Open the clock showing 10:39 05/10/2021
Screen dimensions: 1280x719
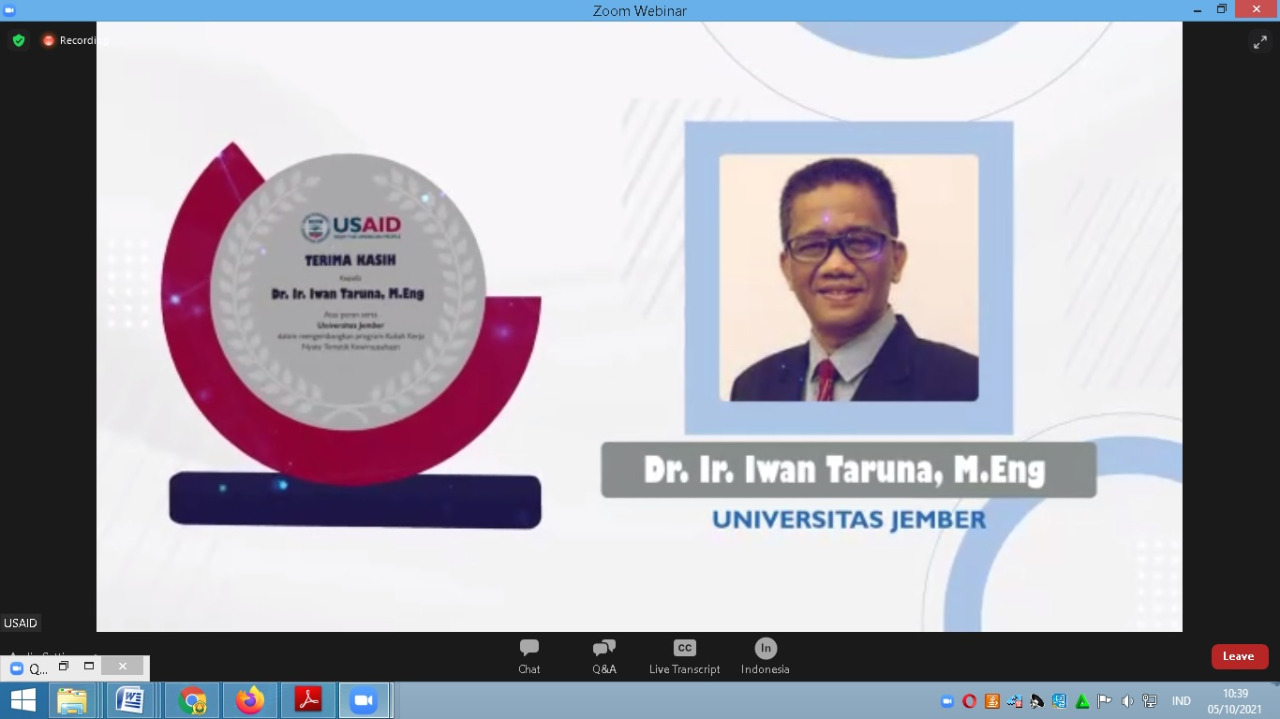(1236, 701)
